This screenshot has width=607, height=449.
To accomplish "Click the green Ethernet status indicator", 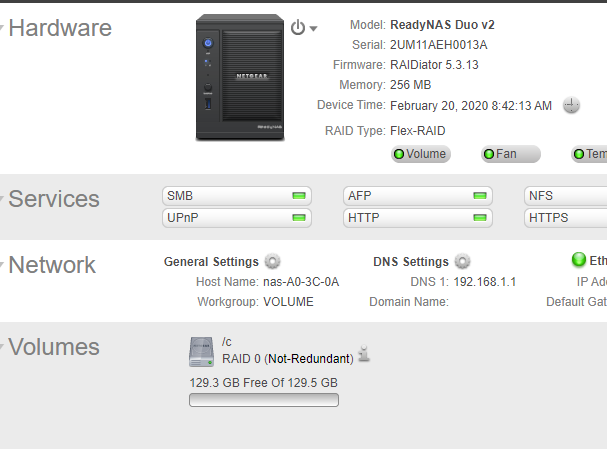I will (x=578, y=260).
